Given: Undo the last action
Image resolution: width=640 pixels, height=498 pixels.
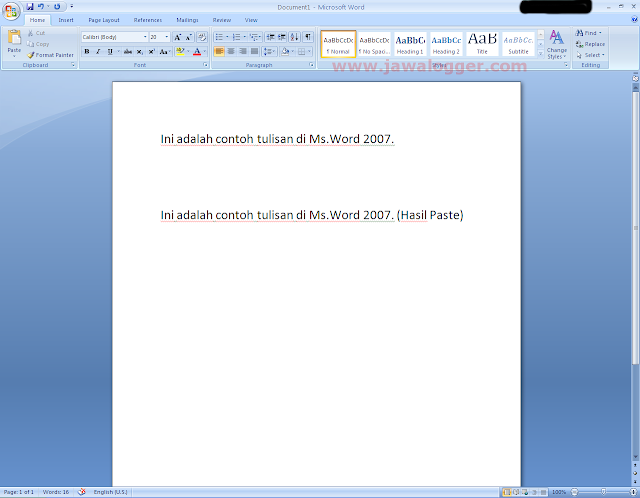Looking at the screenshot, I should click(x=41, y=7).
